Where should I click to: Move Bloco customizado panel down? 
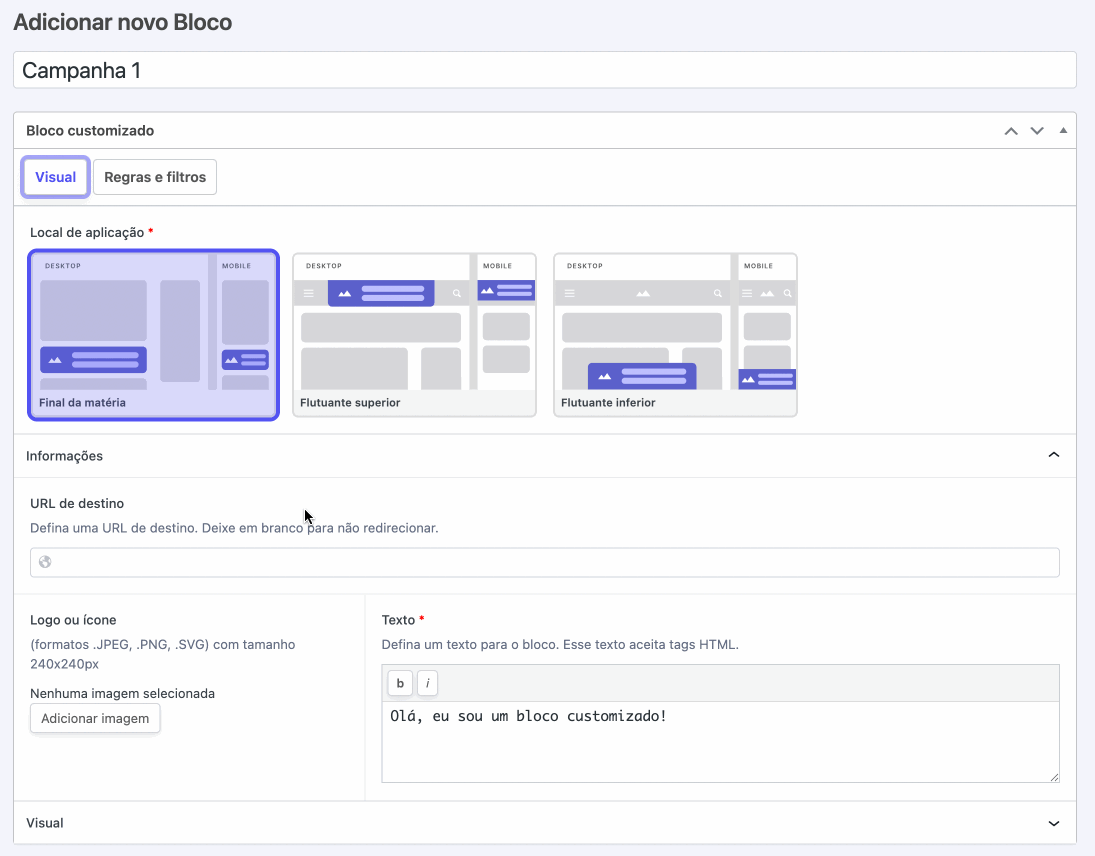(1037, 131)
